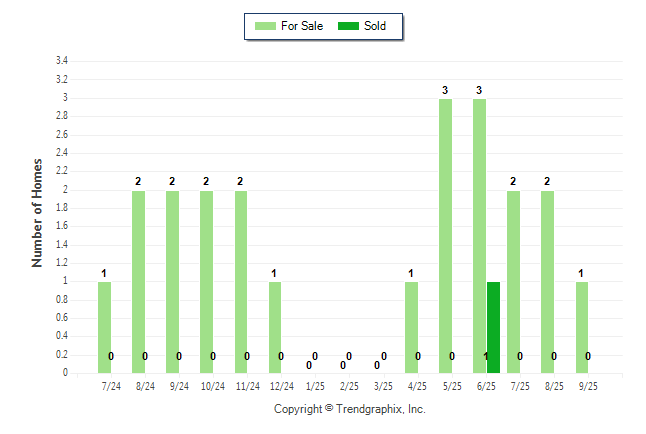646x434 pixels.
Task: Toggle the For Sale series legend label
Action: point(304,26)
